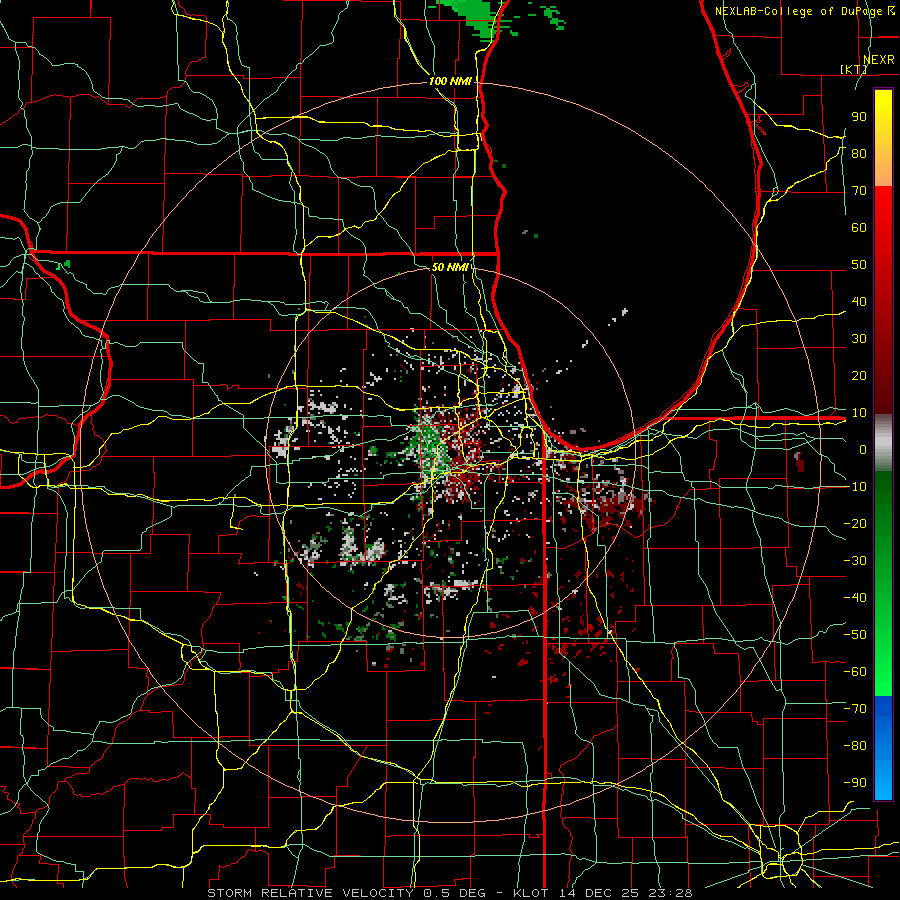Click the bright red segment of the color bar
Viewport: 900px width, 900px height.
tap(883, 207)
